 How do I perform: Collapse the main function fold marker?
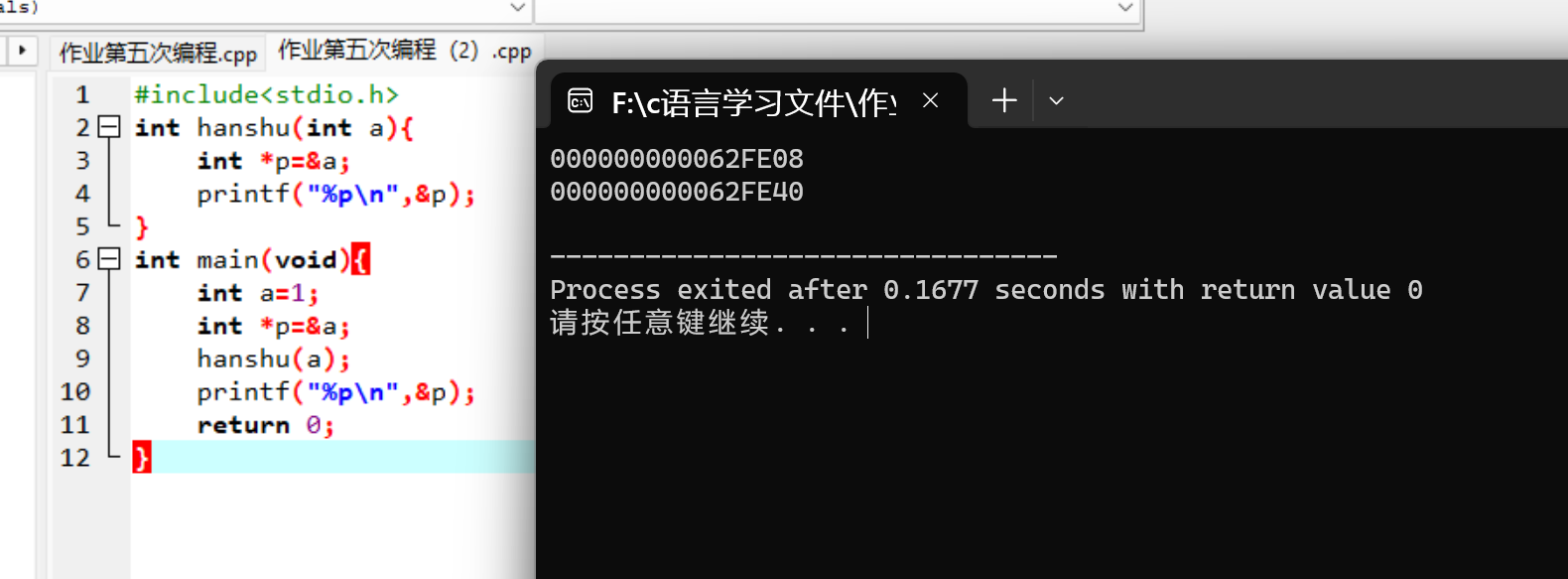pos(109,259)
